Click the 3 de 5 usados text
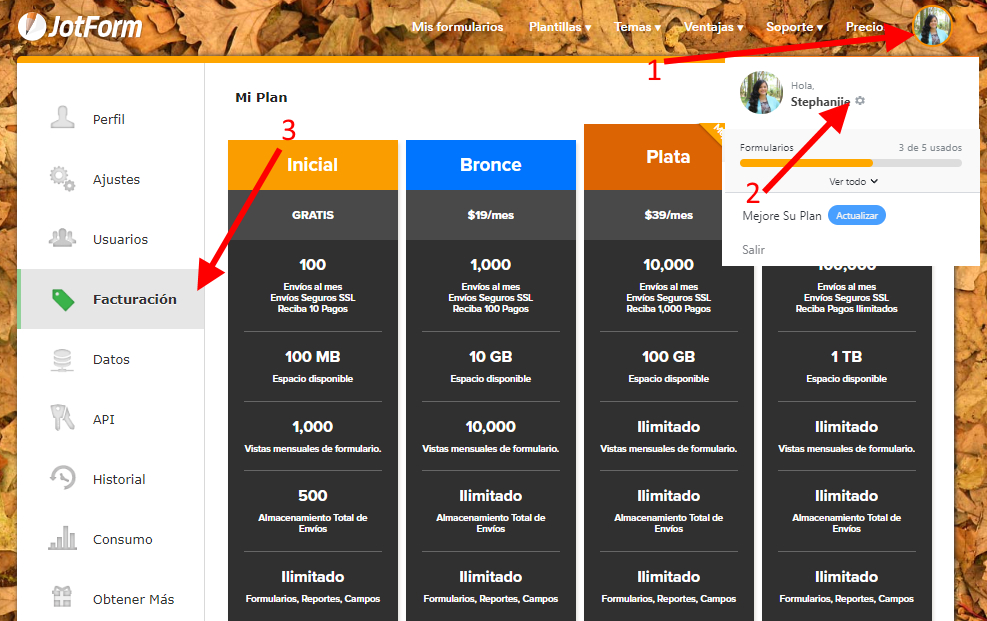Viewport: 987px width, 621px height. point(930,148)
